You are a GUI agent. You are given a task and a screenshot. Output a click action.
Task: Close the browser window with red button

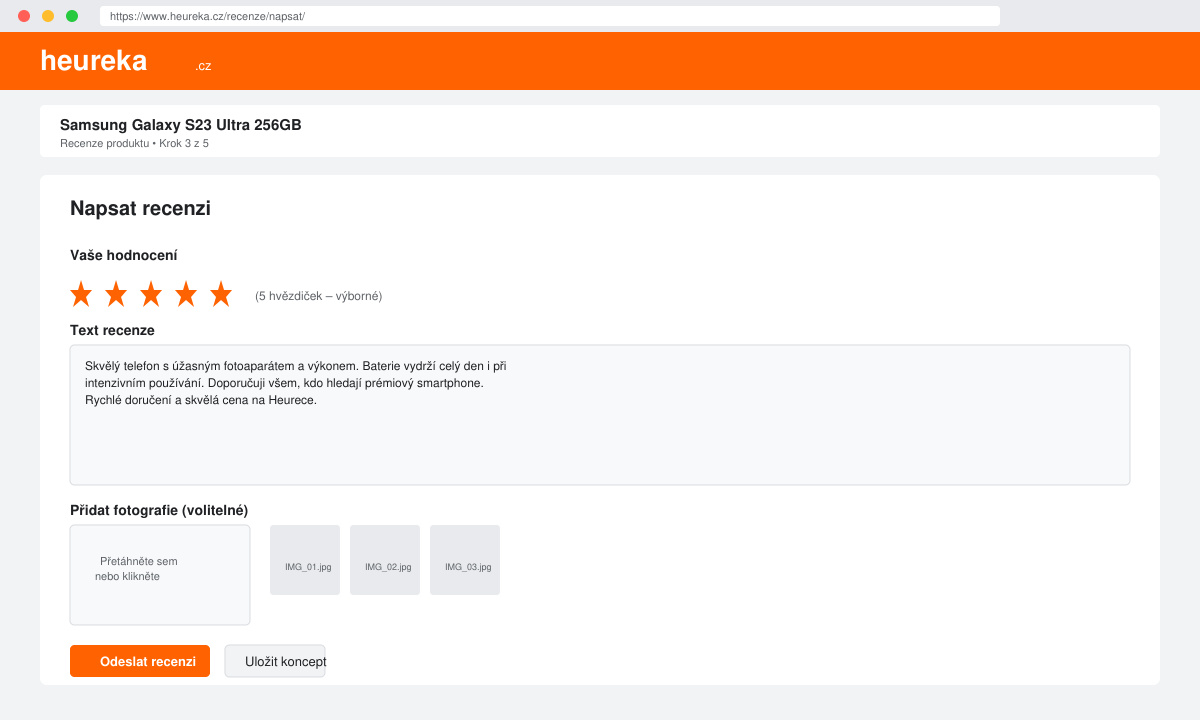click(x=24, y=16)
